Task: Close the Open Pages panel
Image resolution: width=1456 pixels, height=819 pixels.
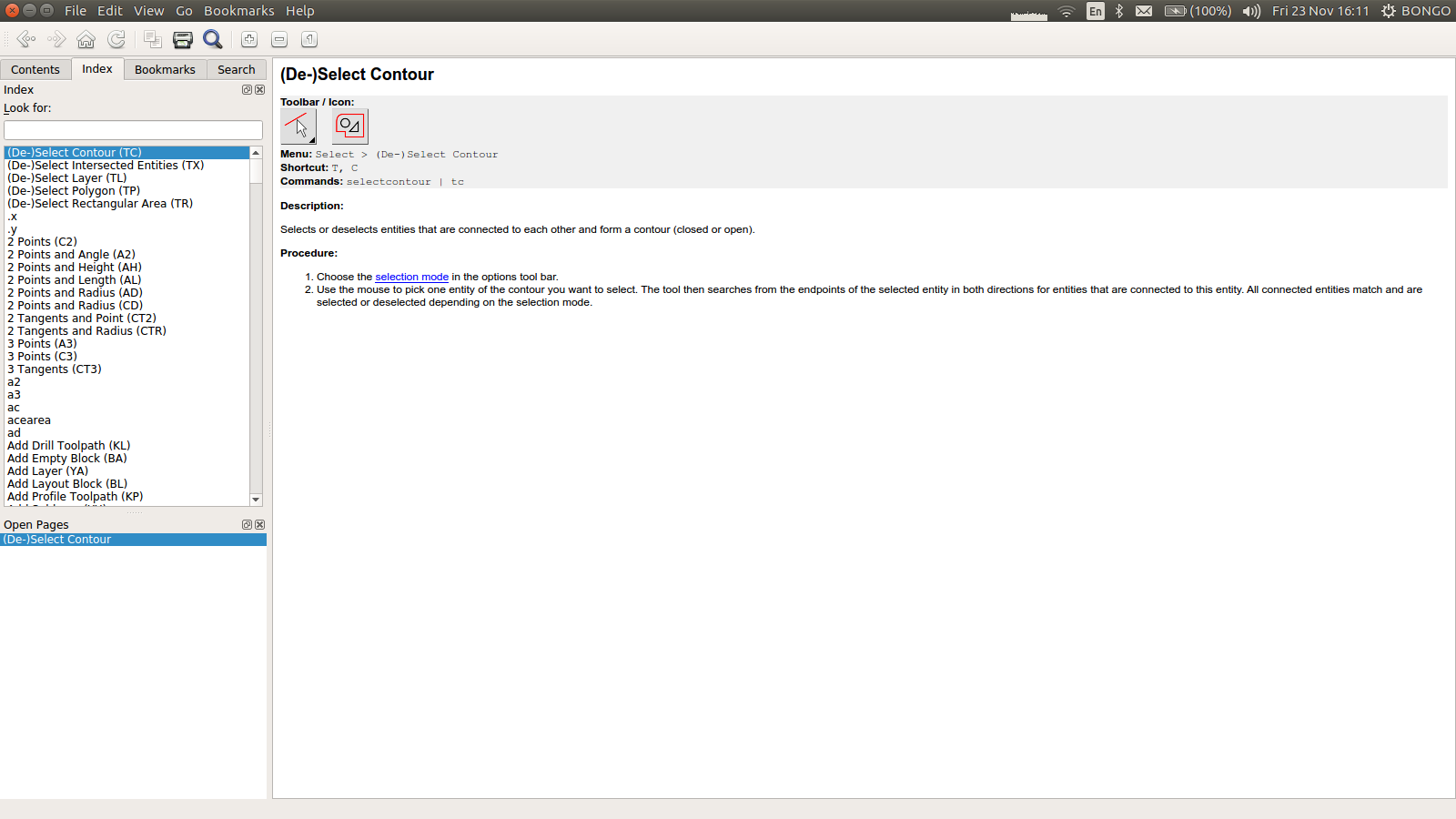Action: [260, 525]
